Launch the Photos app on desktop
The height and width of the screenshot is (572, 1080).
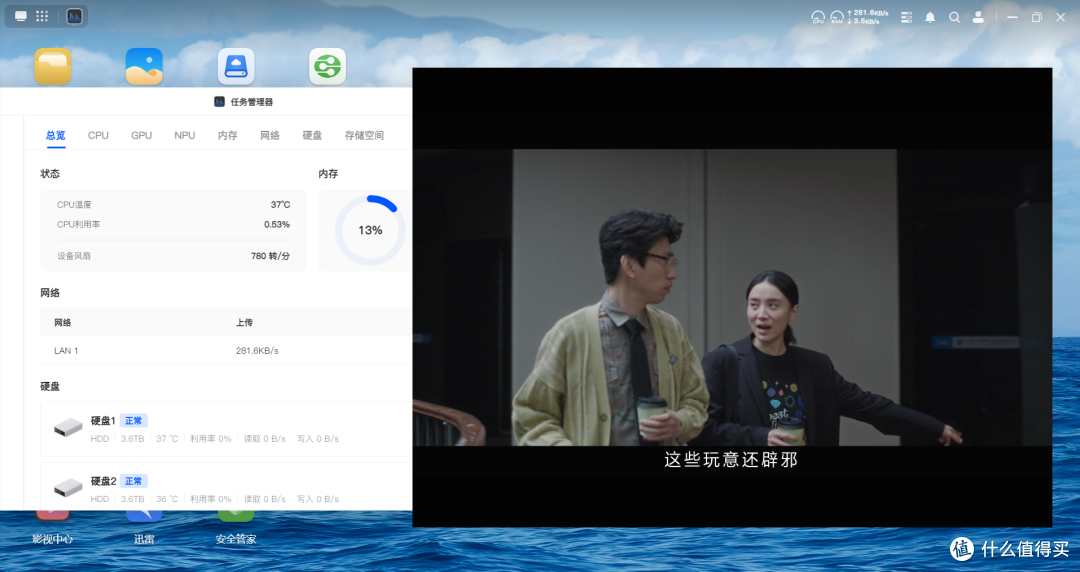[144, 67]
